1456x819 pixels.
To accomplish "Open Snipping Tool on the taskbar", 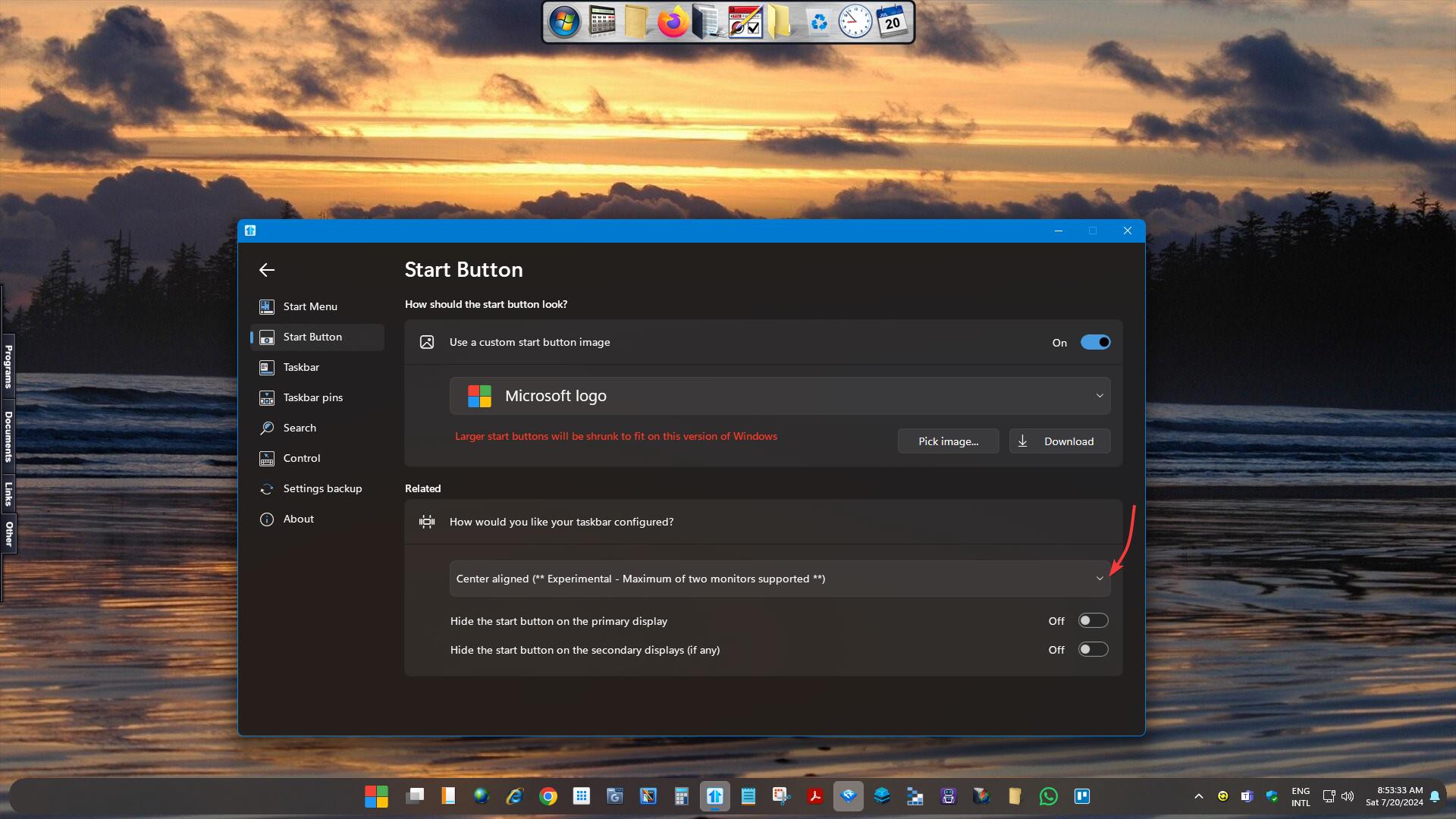I will [781, 796].
